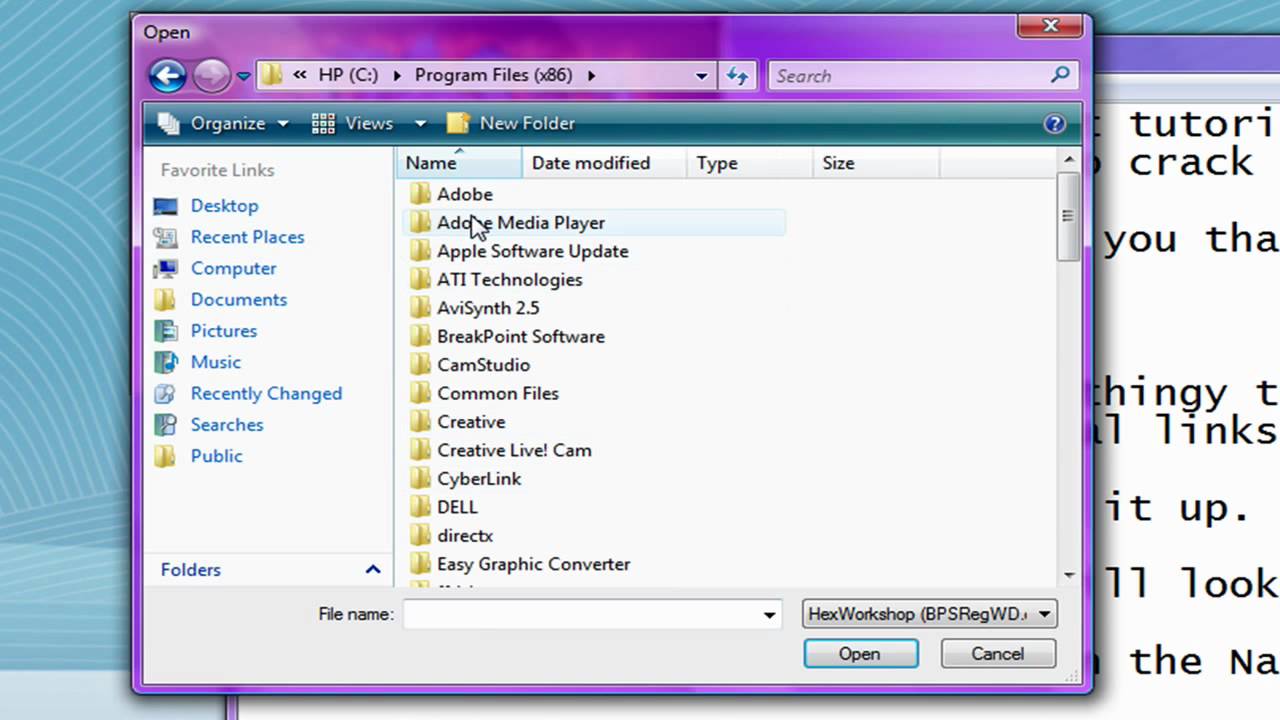Screen dimensions: 1280x720
Task: Open Recent Places favorite link
Action: (x=247, y=237)
